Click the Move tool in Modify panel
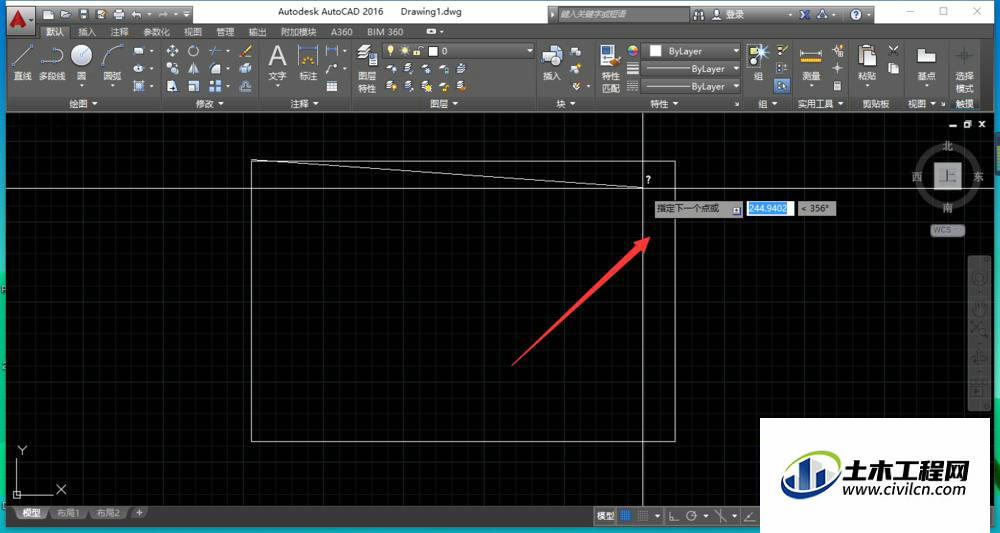Image resolution: width=1000 pixels, height=533 pixels. 172,51
